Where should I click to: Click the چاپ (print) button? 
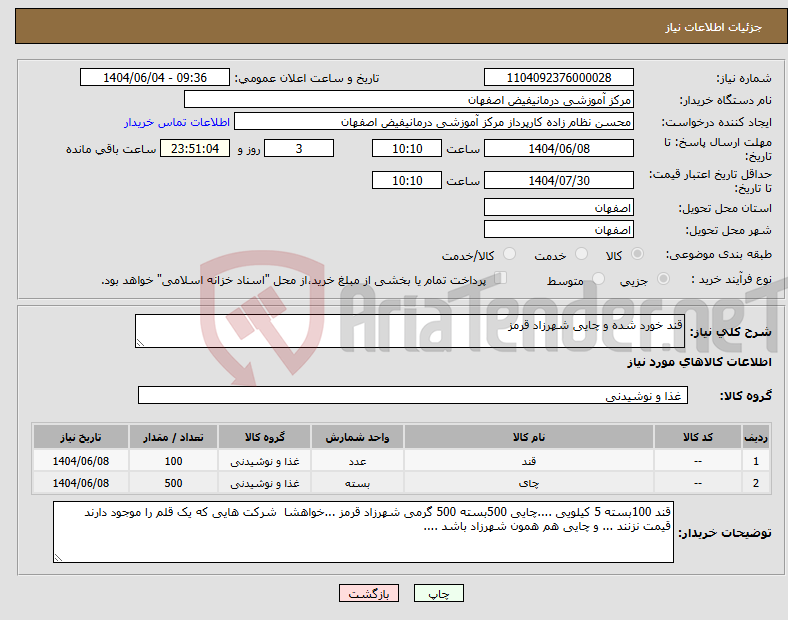(x=438, y=593)
